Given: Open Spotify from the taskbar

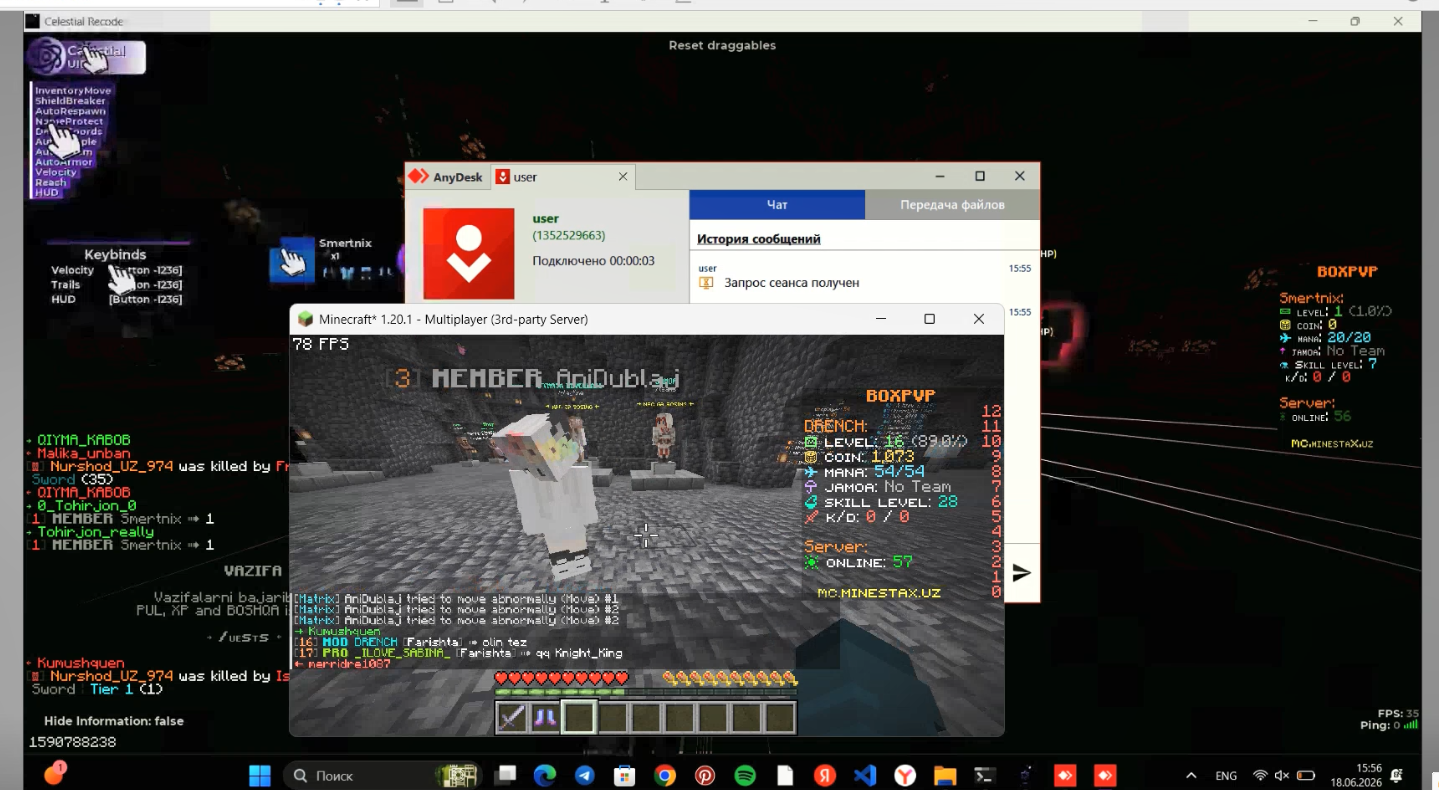Looking at the screenshot, I should pyautogui.click(x=745, y=775).
